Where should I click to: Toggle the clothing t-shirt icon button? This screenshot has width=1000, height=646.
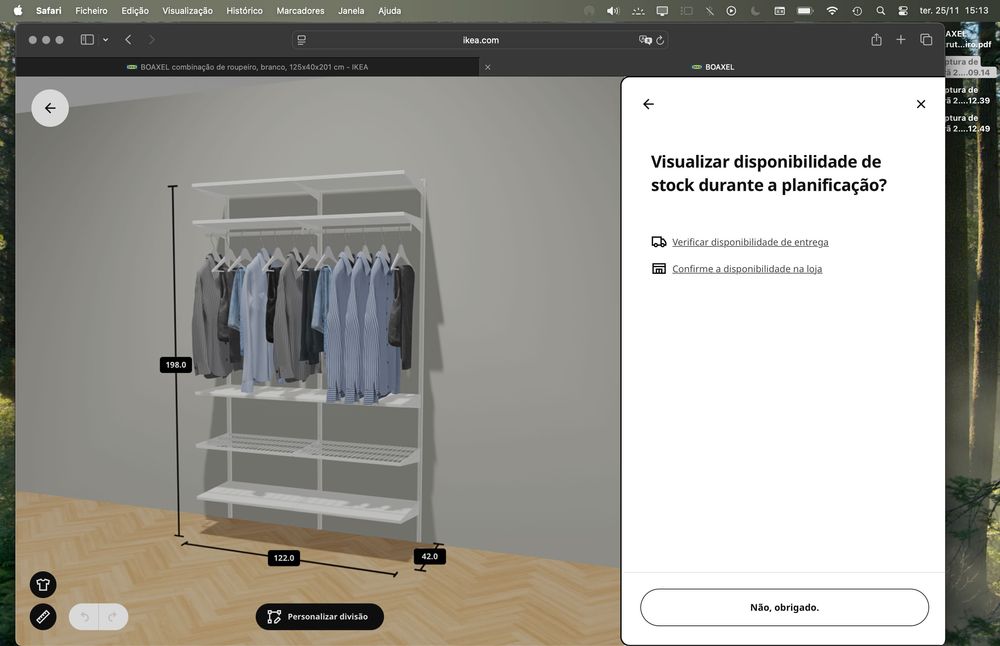(x=43, y=584)
